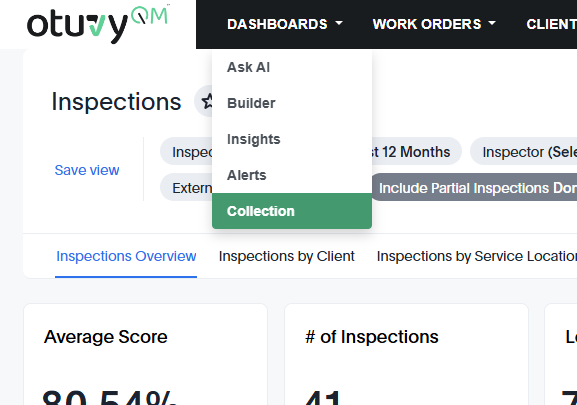This screenshot has height=405, width=577.
Task: Select Ask AI from Dashboards menu
Action: click(x=292, y=67)
